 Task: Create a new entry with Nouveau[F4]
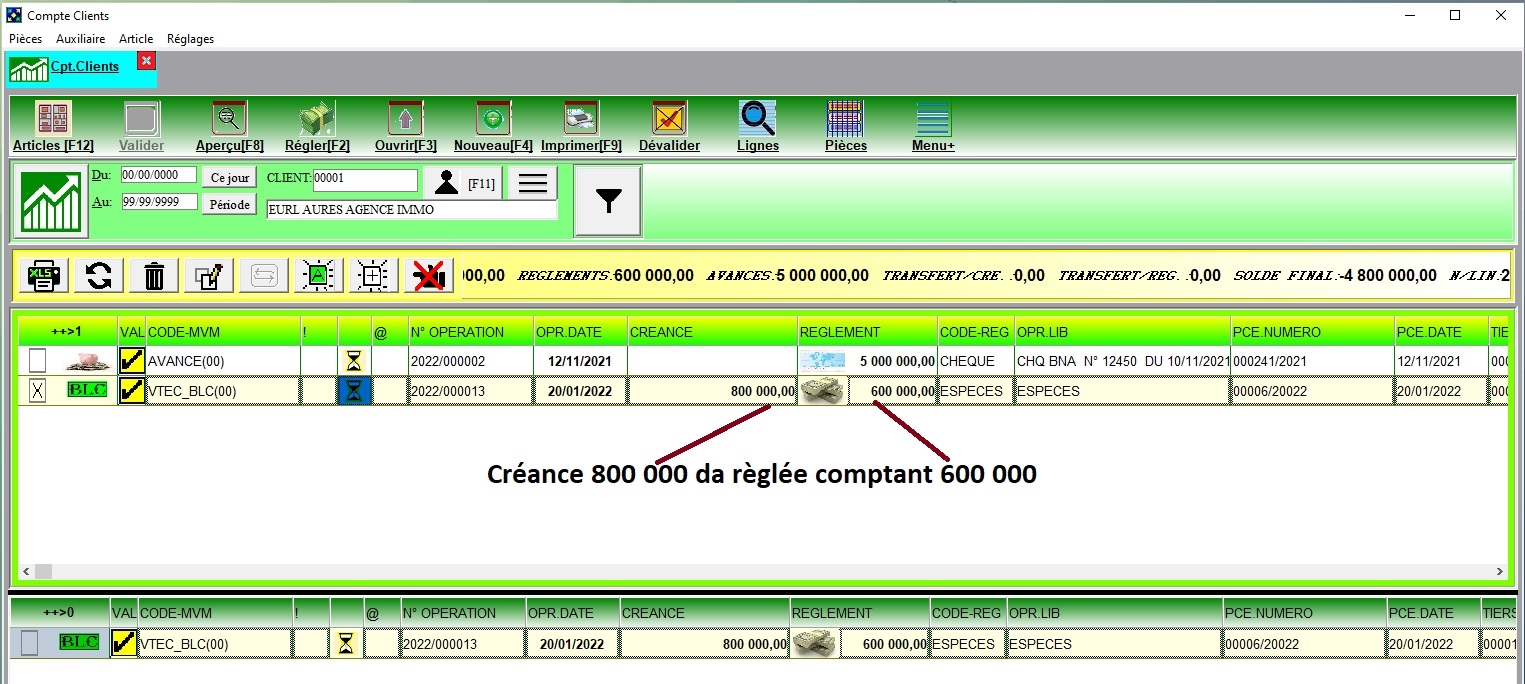coord(491,120)
